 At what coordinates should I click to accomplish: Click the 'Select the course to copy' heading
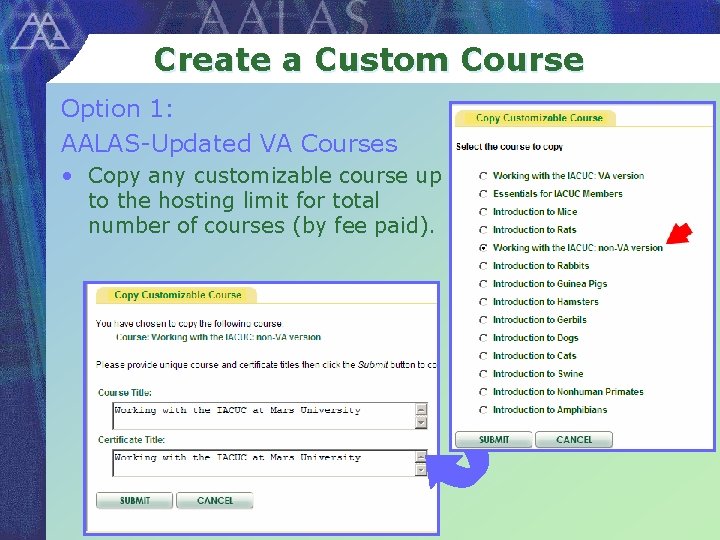[509, 147]
